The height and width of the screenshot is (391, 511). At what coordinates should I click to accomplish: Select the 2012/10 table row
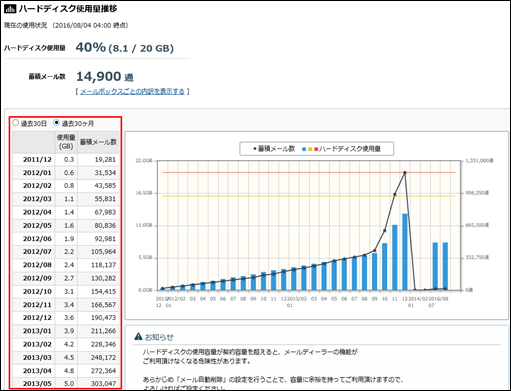[66, 292]
